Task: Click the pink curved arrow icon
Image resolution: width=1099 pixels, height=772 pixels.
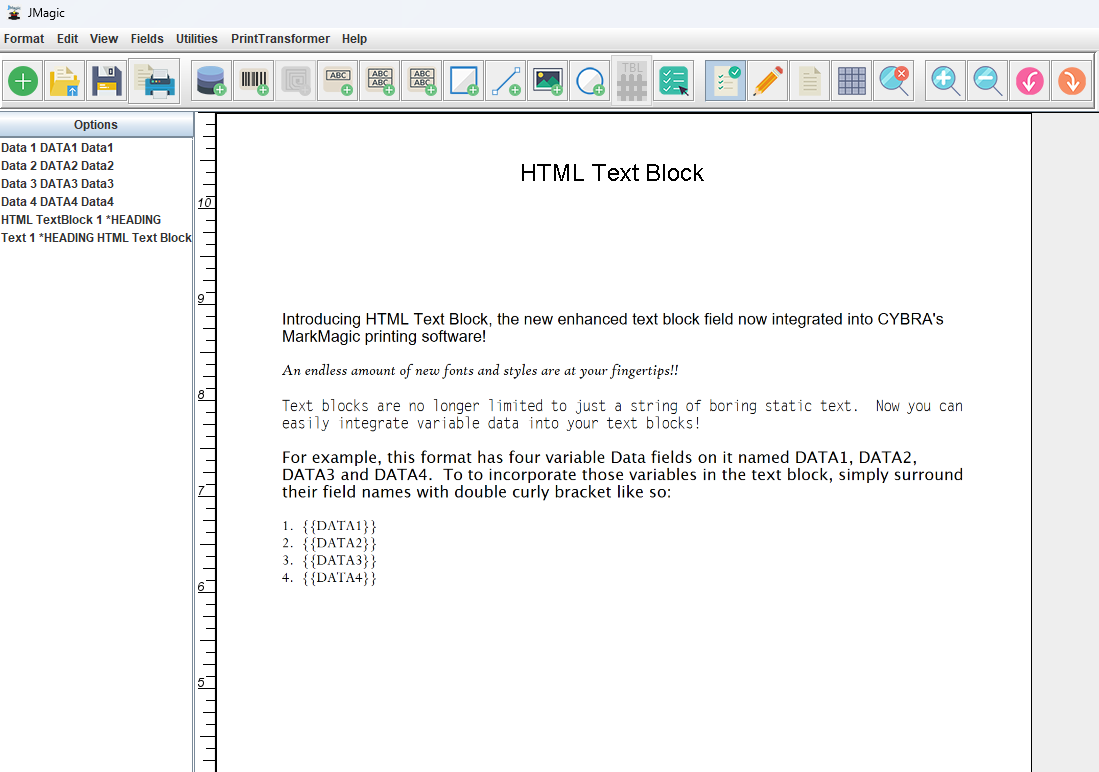Action: (x=1030, y=81)
